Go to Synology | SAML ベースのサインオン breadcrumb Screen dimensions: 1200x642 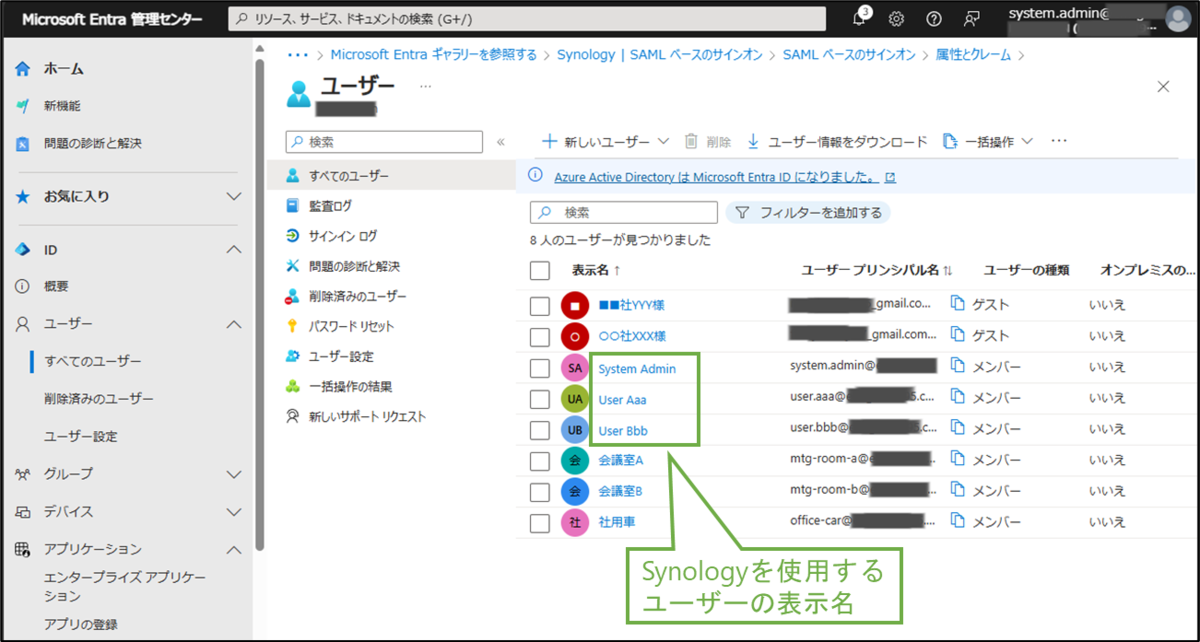(x=662, y=54)
